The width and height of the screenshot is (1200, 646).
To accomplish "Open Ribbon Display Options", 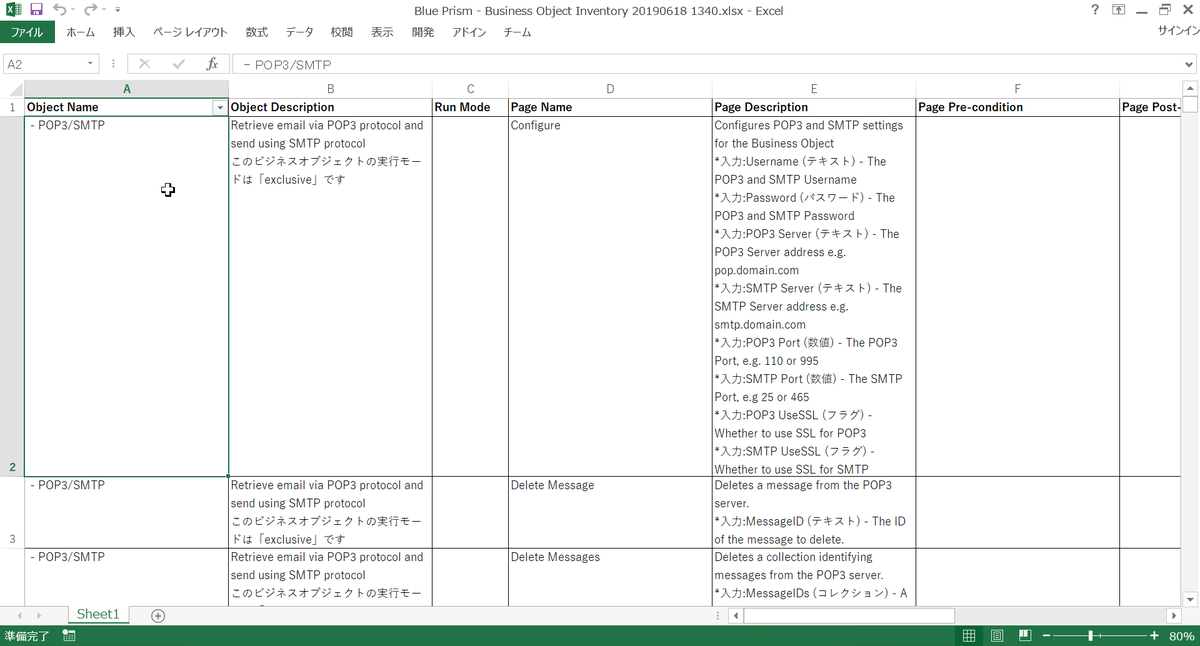I will (1118, 10).
